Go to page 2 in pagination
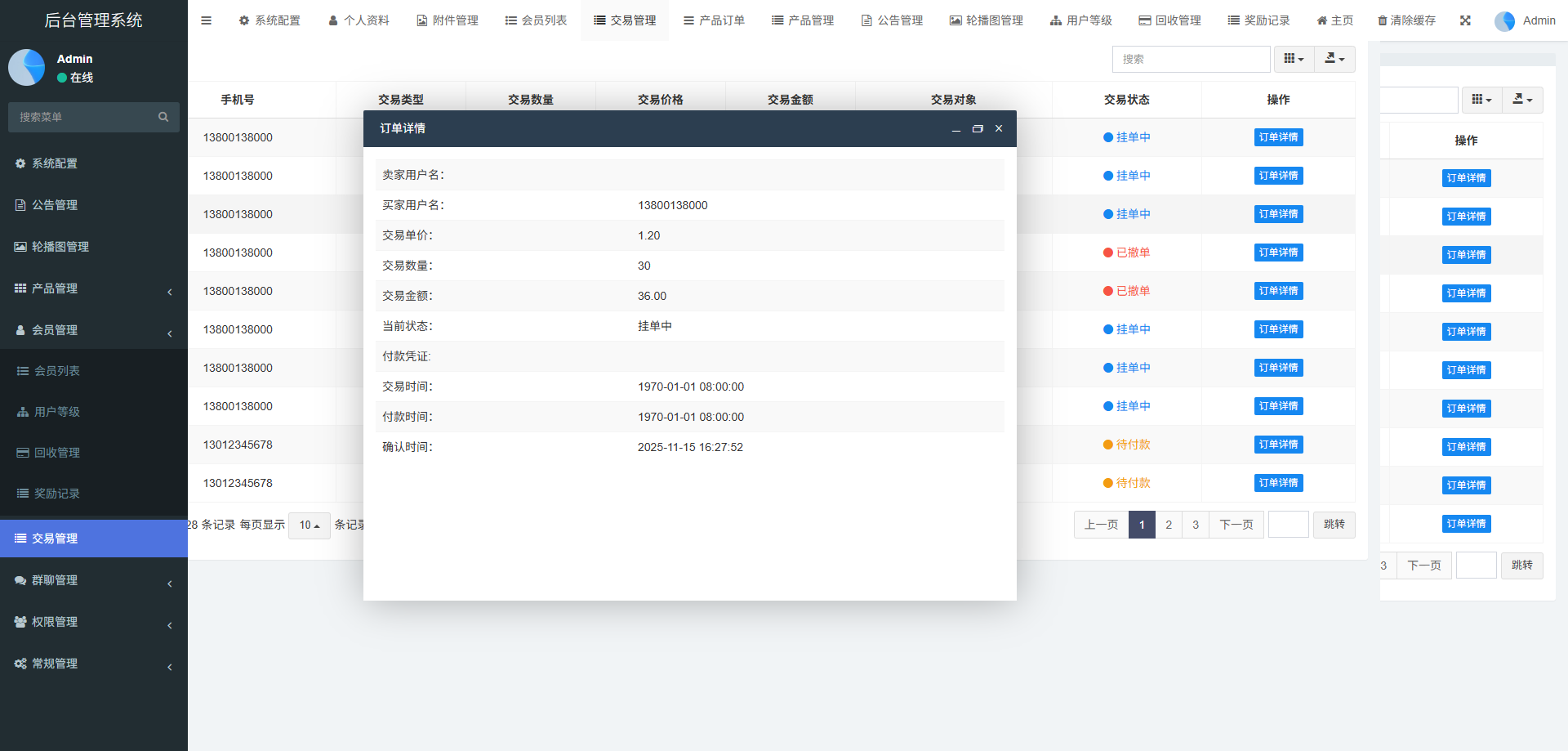 point(1169,525)
